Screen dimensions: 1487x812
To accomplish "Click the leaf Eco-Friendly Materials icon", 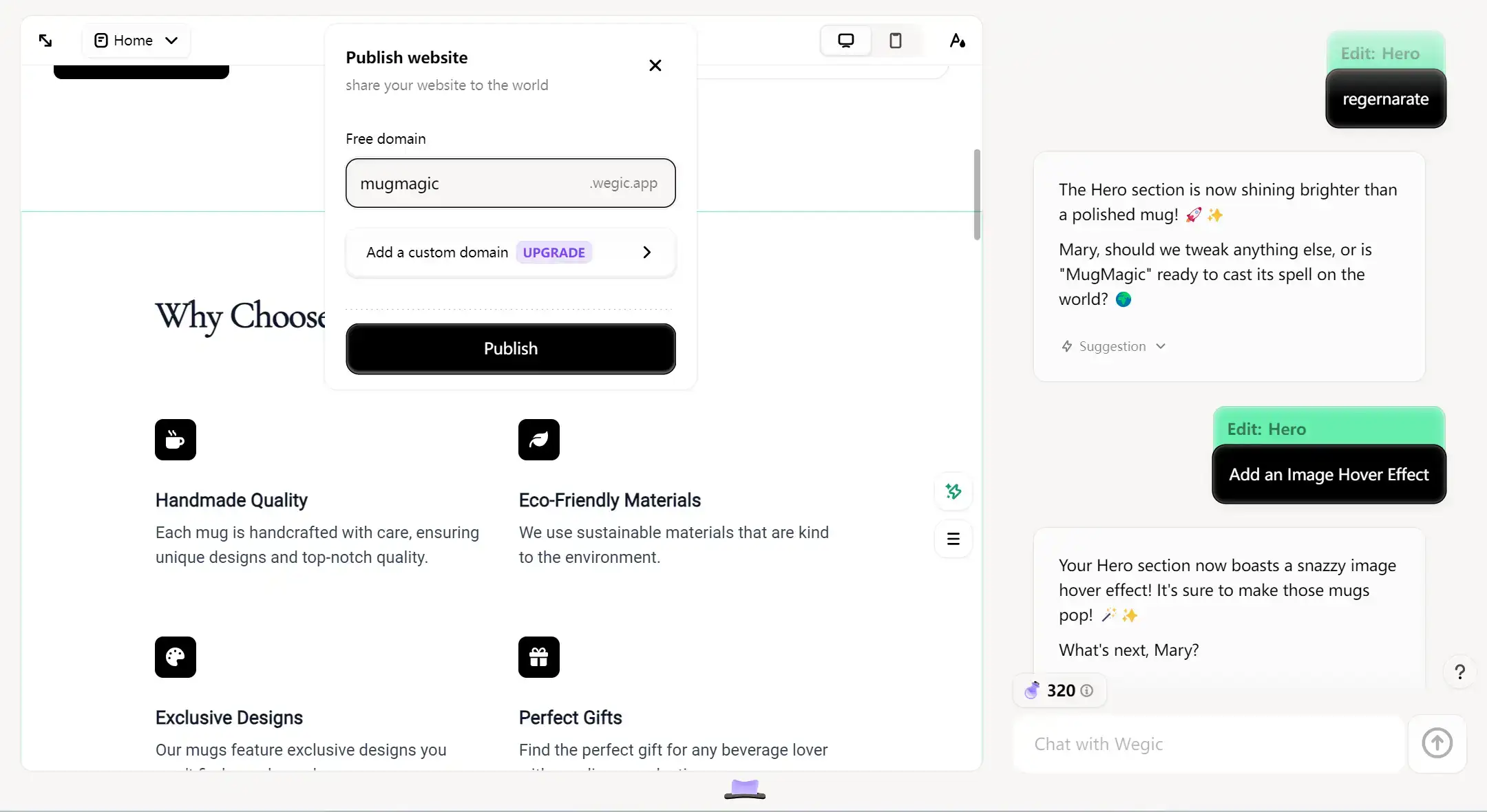I will tap(539, 439).
